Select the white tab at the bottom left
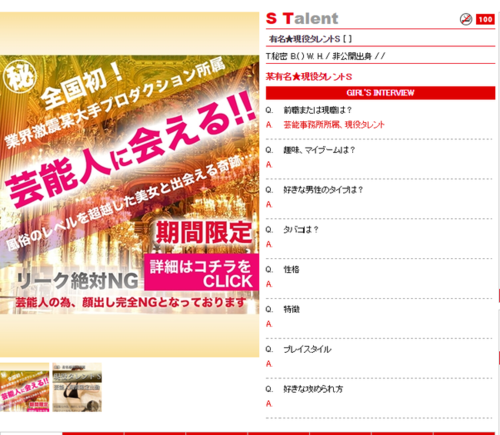500x435 pixels. point(31,433)
